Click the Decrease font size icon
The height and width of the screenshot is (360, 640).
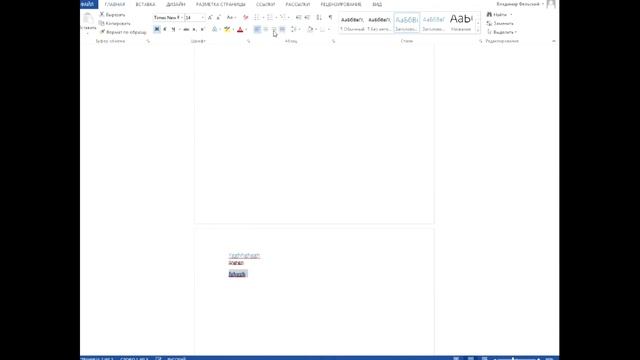(219, 18)
